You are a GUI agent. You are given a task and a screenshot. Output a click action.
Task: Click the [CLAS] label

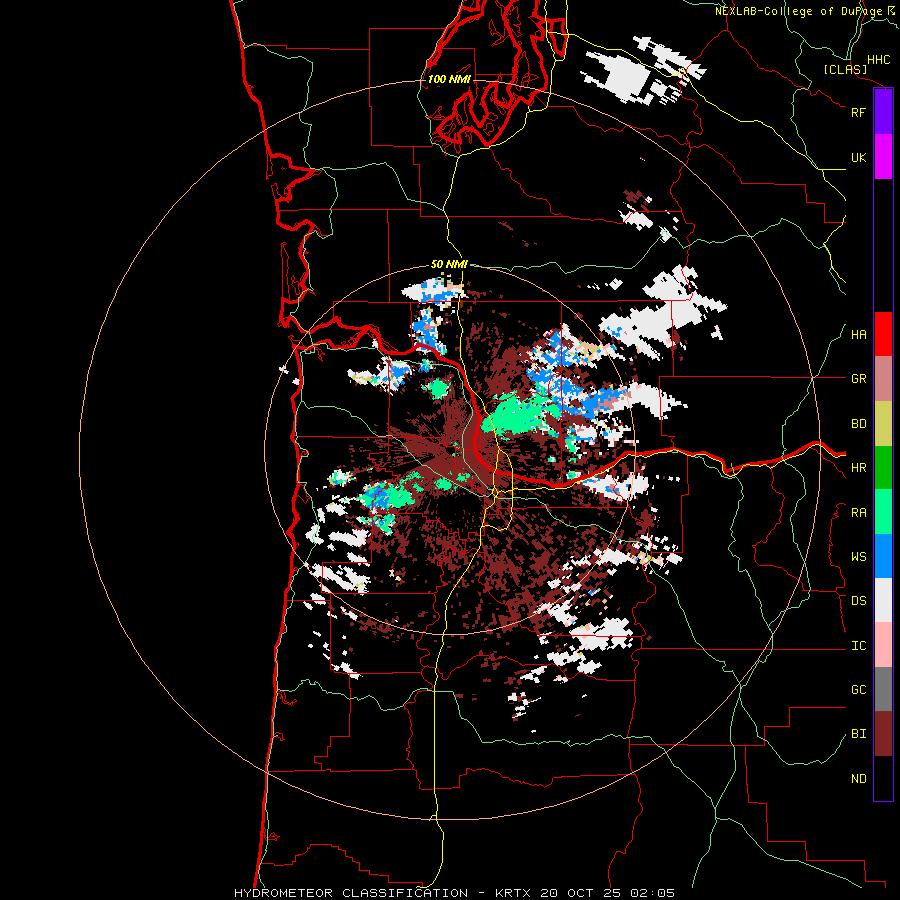(x=845, y=70)
